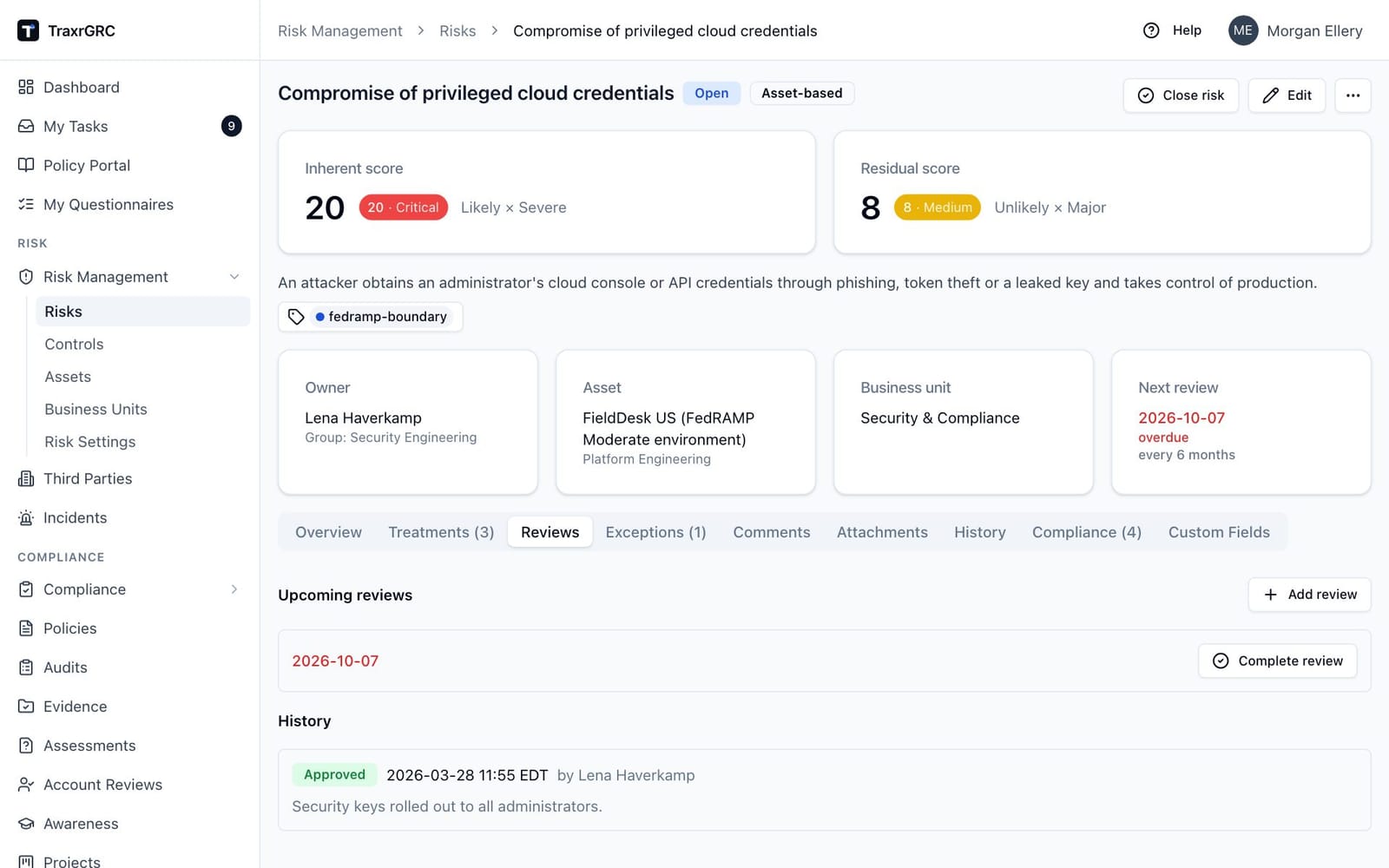Click the Help question mark icon

pyautogui.click(x=1151, y=30)
